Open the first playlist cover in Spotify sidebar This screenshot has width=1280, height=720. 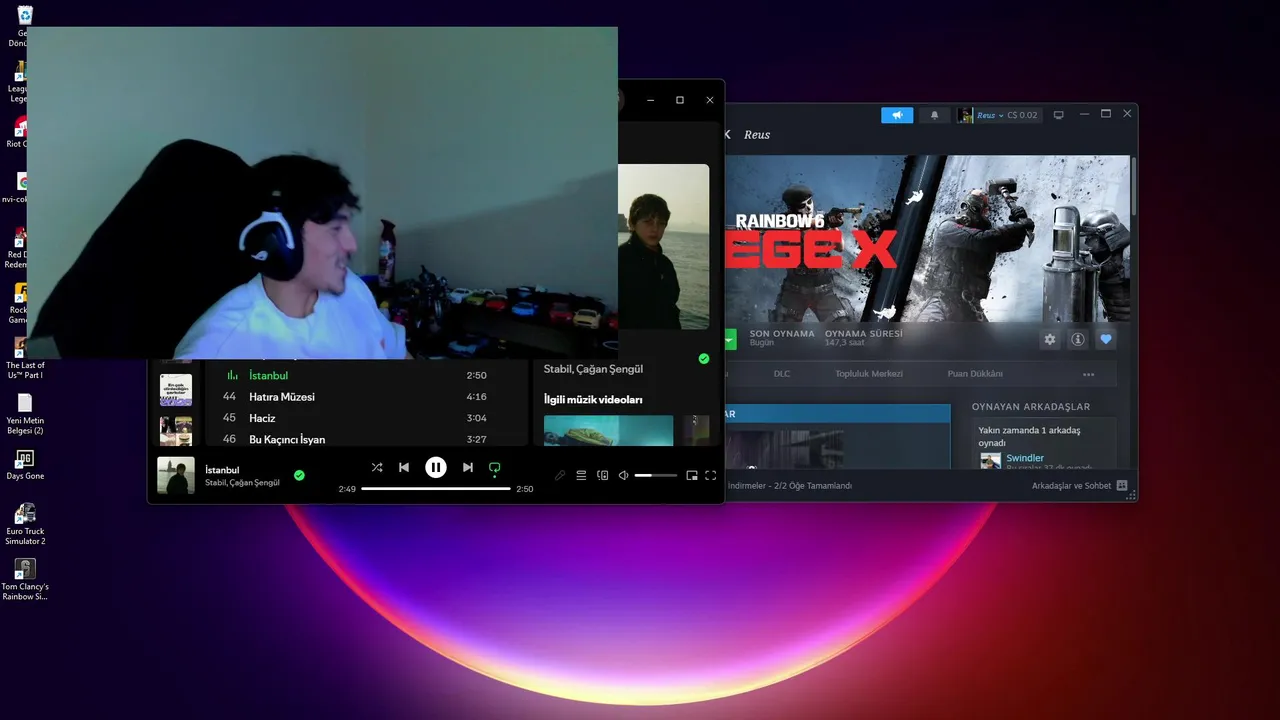[176, 390]
